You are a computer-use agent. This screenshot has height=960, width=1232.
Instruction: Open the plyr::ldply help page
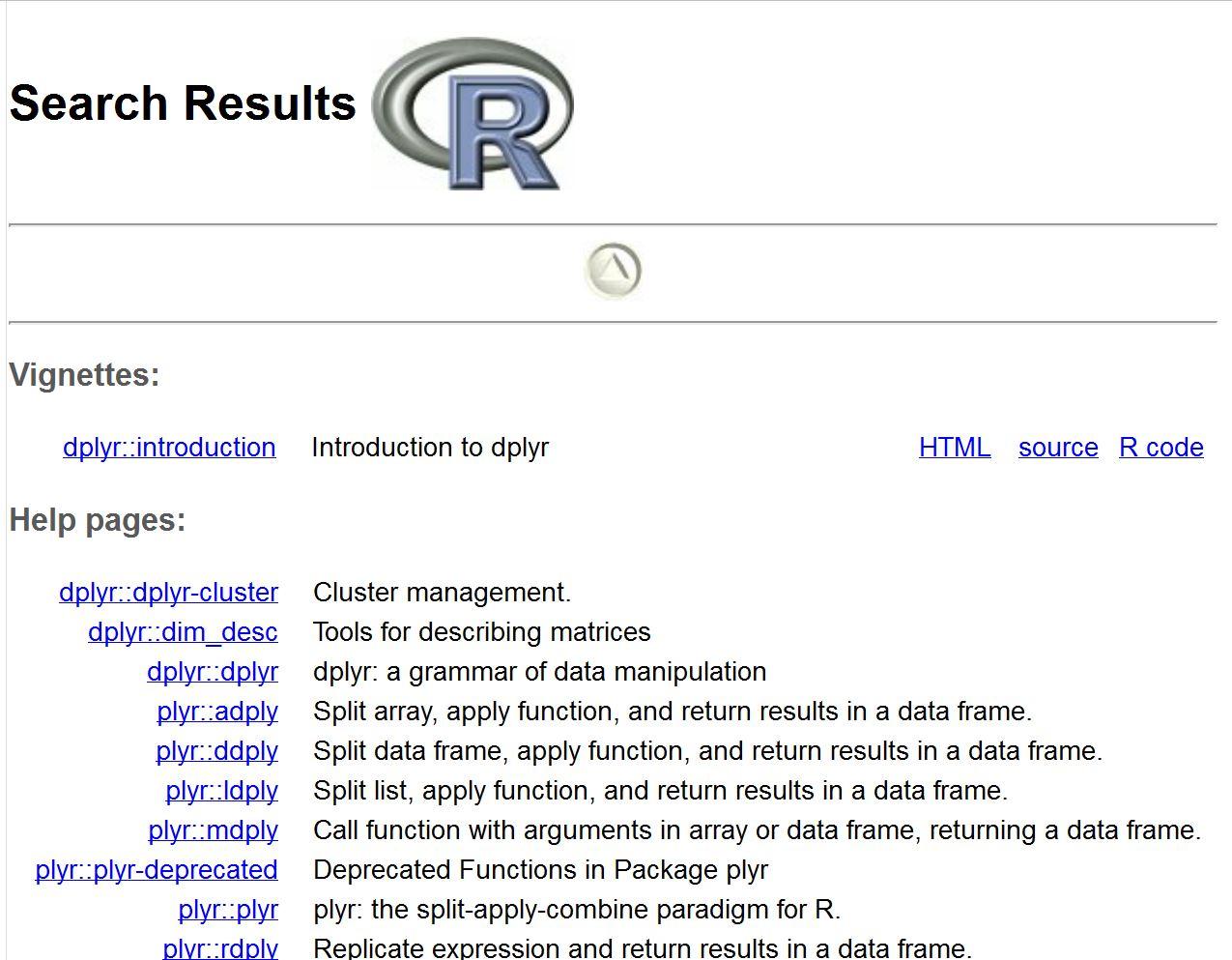[x=221, y=791]
